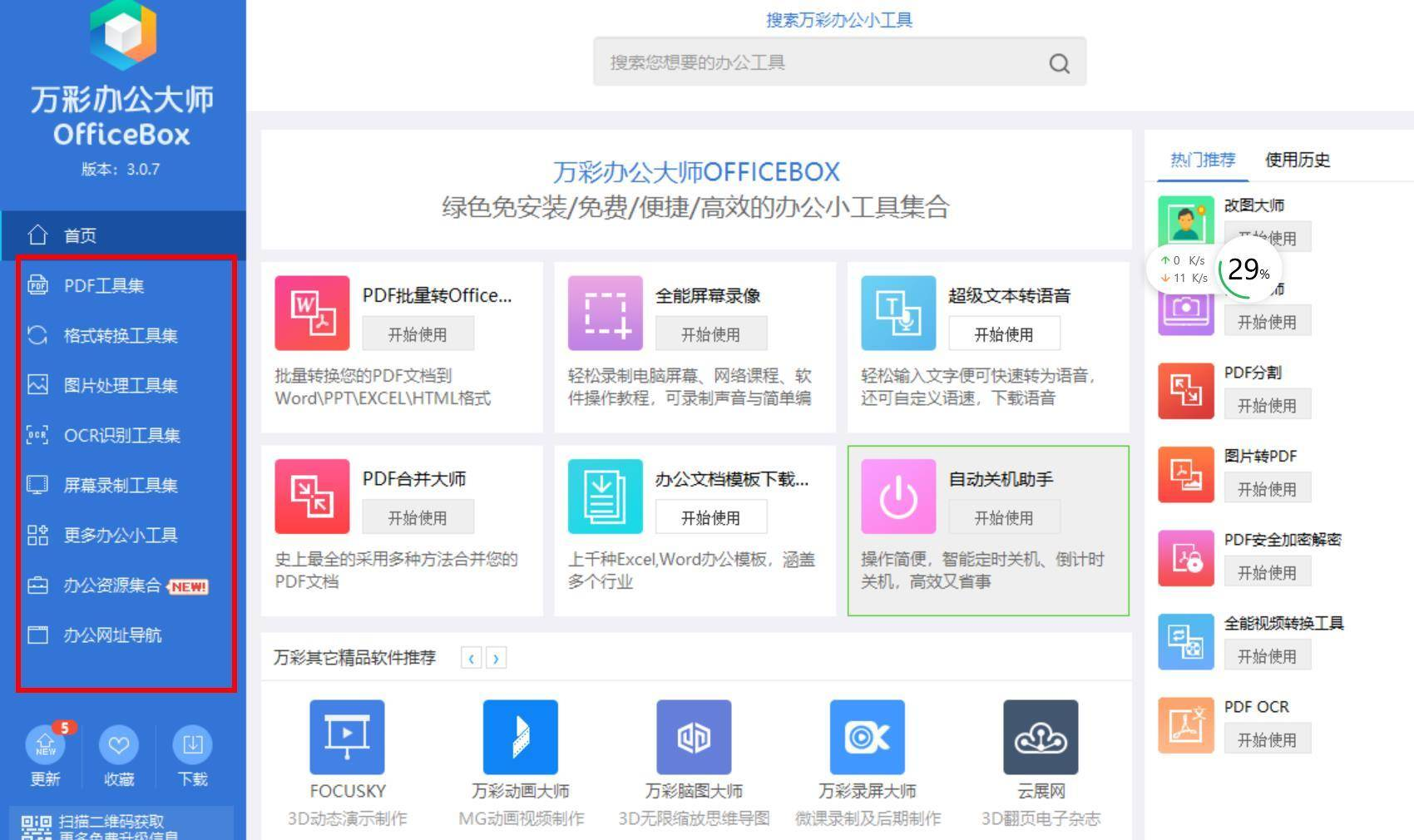Open the 超级文本转语音 tool icon
The width and height of the screenshot is (1414, 840).
pyautogui.click(x=898, y=314)
